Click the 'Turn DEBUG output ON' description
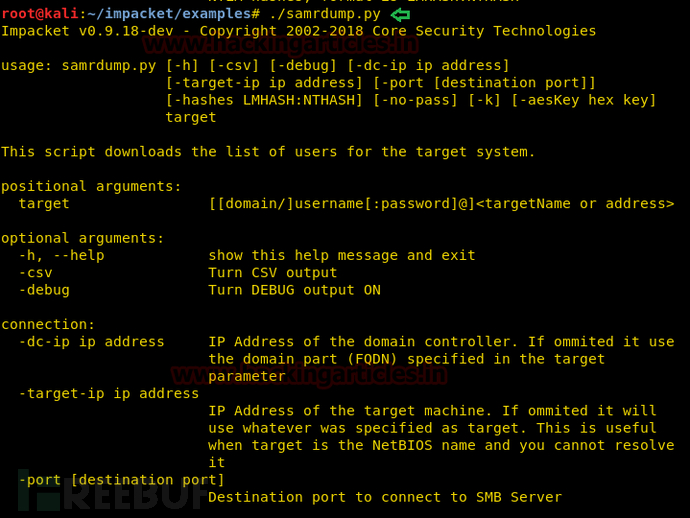 pos(294,290)
